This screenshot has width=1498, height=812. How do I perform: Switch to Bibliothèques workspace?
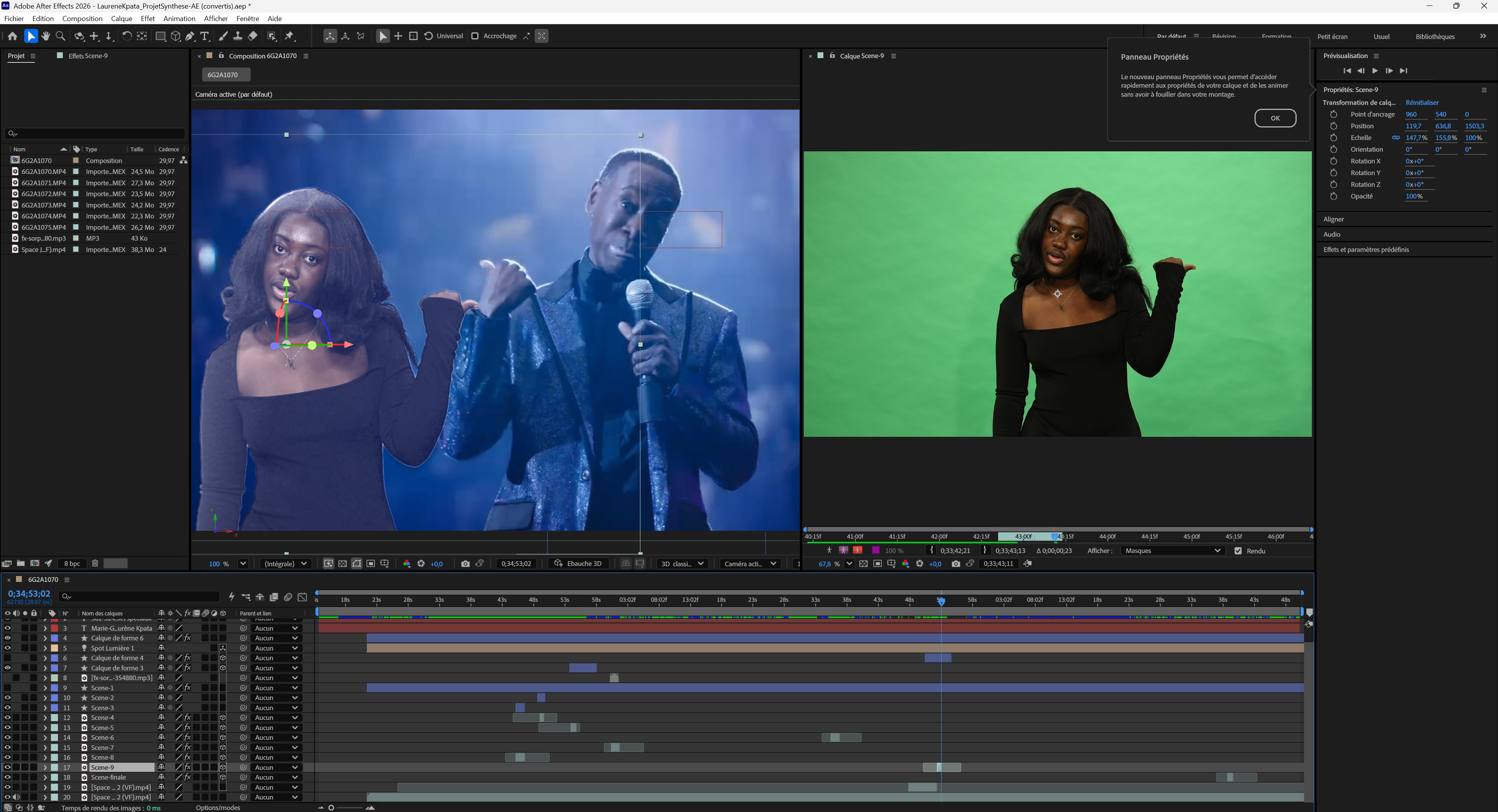(1435, 37)
